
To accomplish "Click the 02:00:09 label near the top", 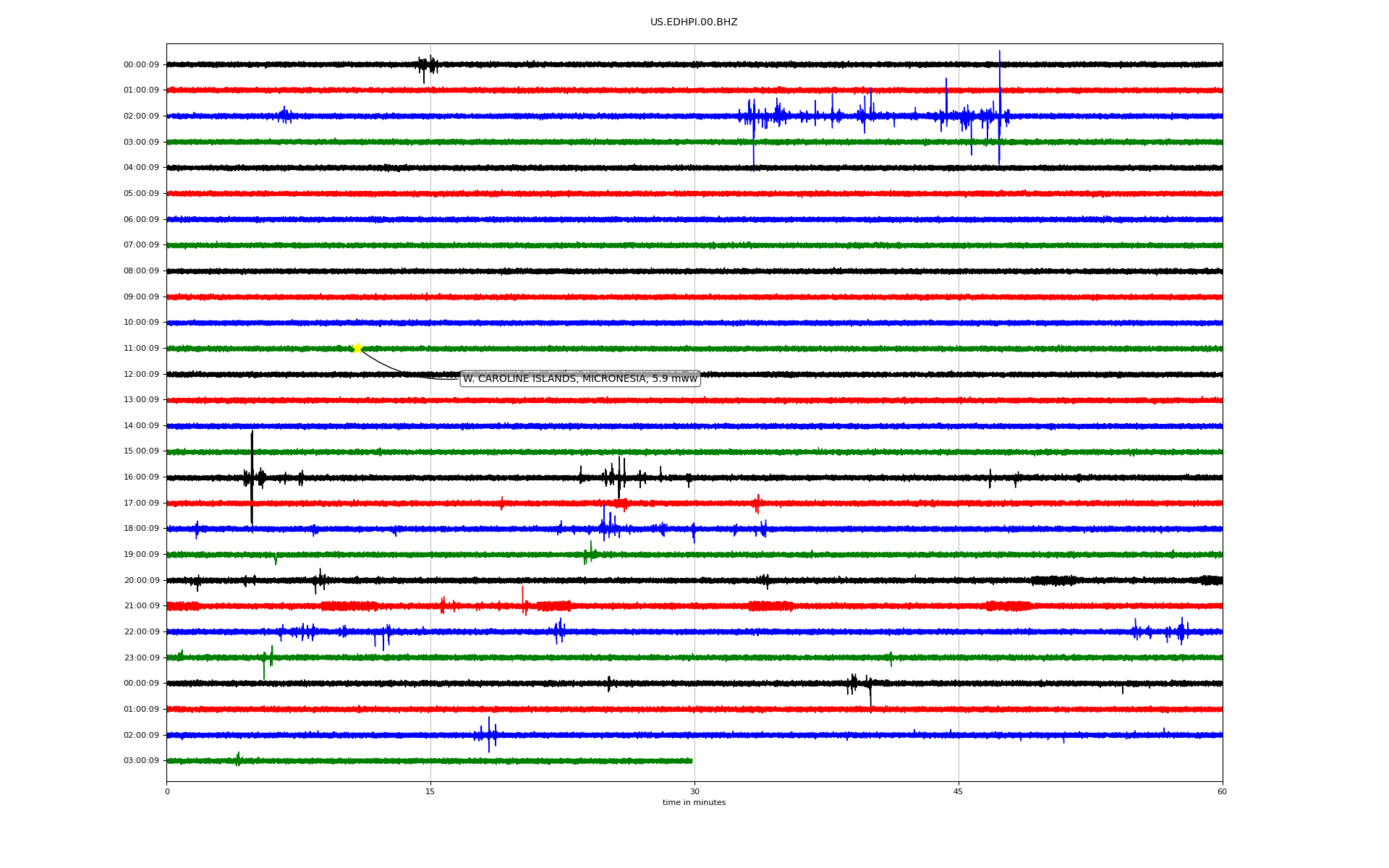I will coord(141,116).
